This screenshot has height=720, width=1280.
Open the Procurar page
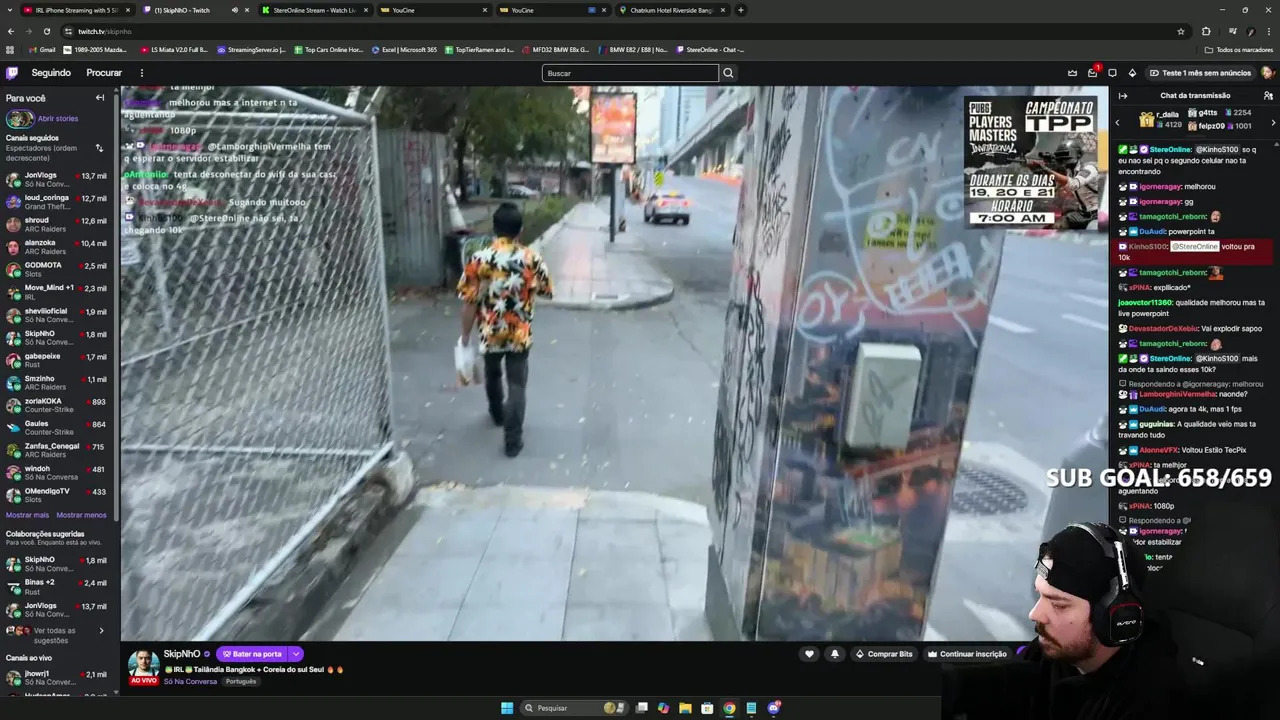[x=104, y=73]
